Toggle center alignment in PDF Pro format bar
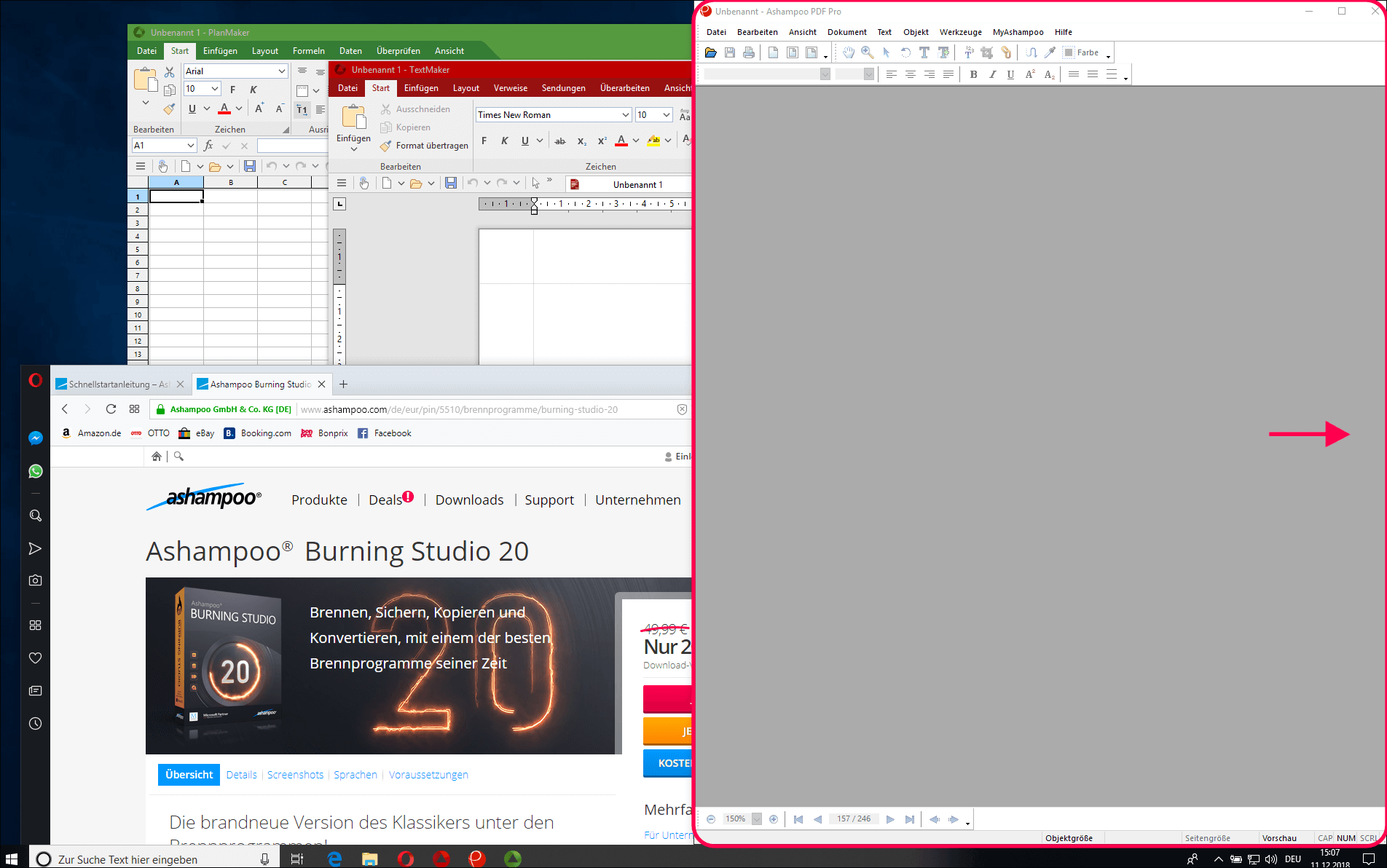The image size is (1387, 868). [x=911, y=74]
